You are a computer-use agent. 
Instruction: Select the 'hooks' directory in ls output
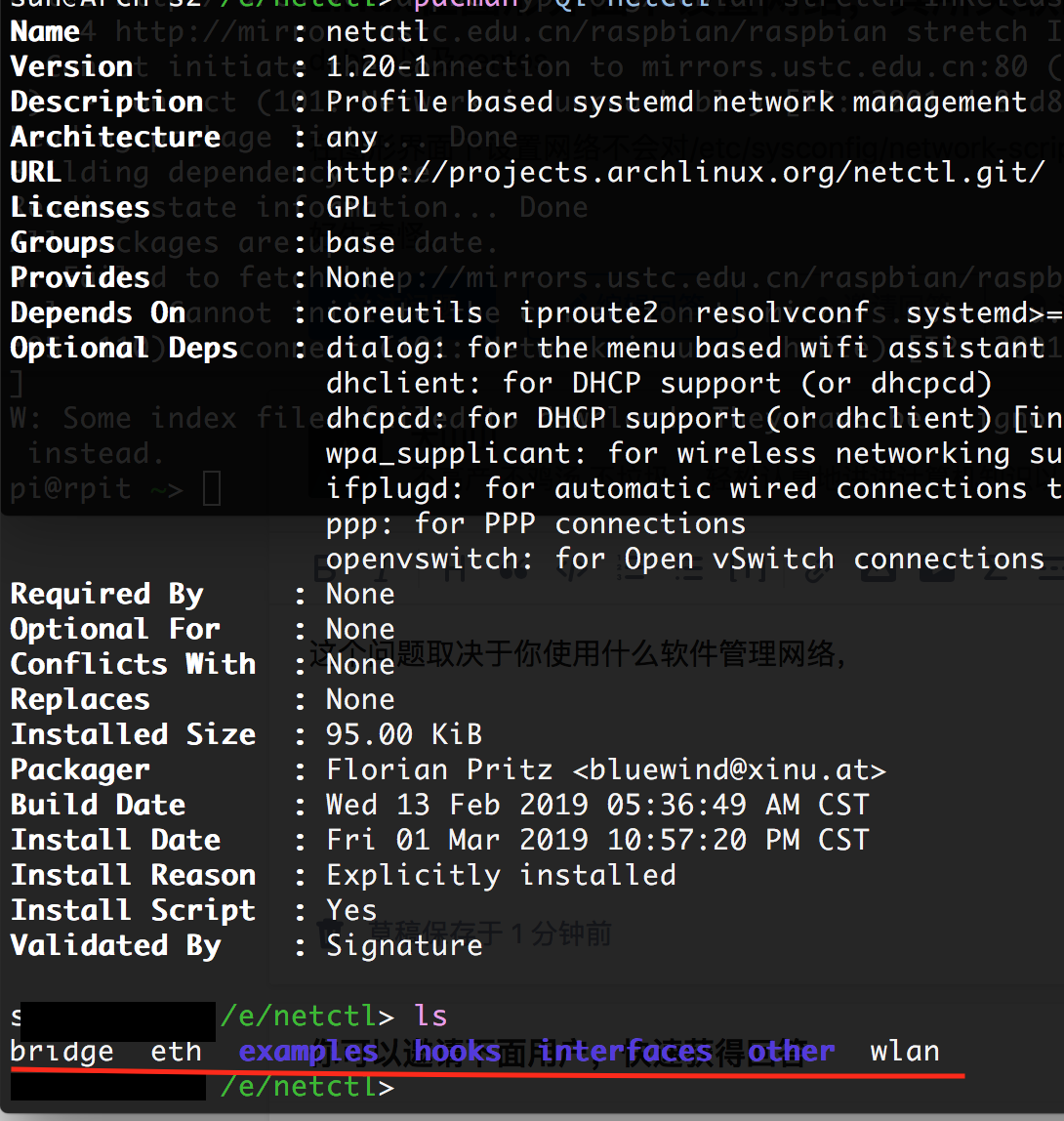tap(458, 1051)
